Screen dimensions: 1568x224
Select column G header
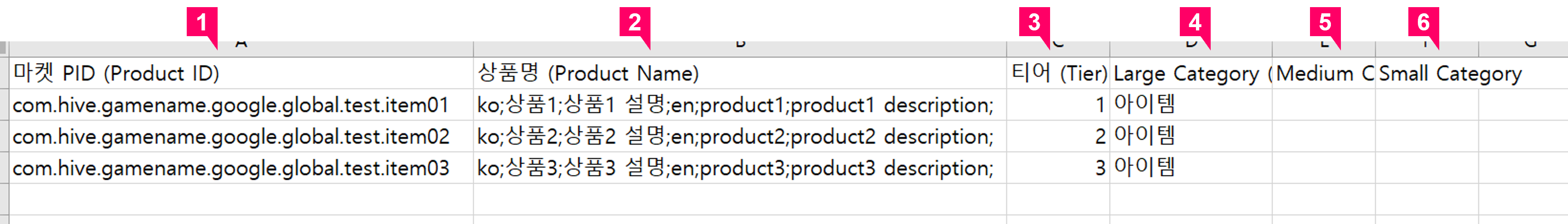click(1523, 49)
